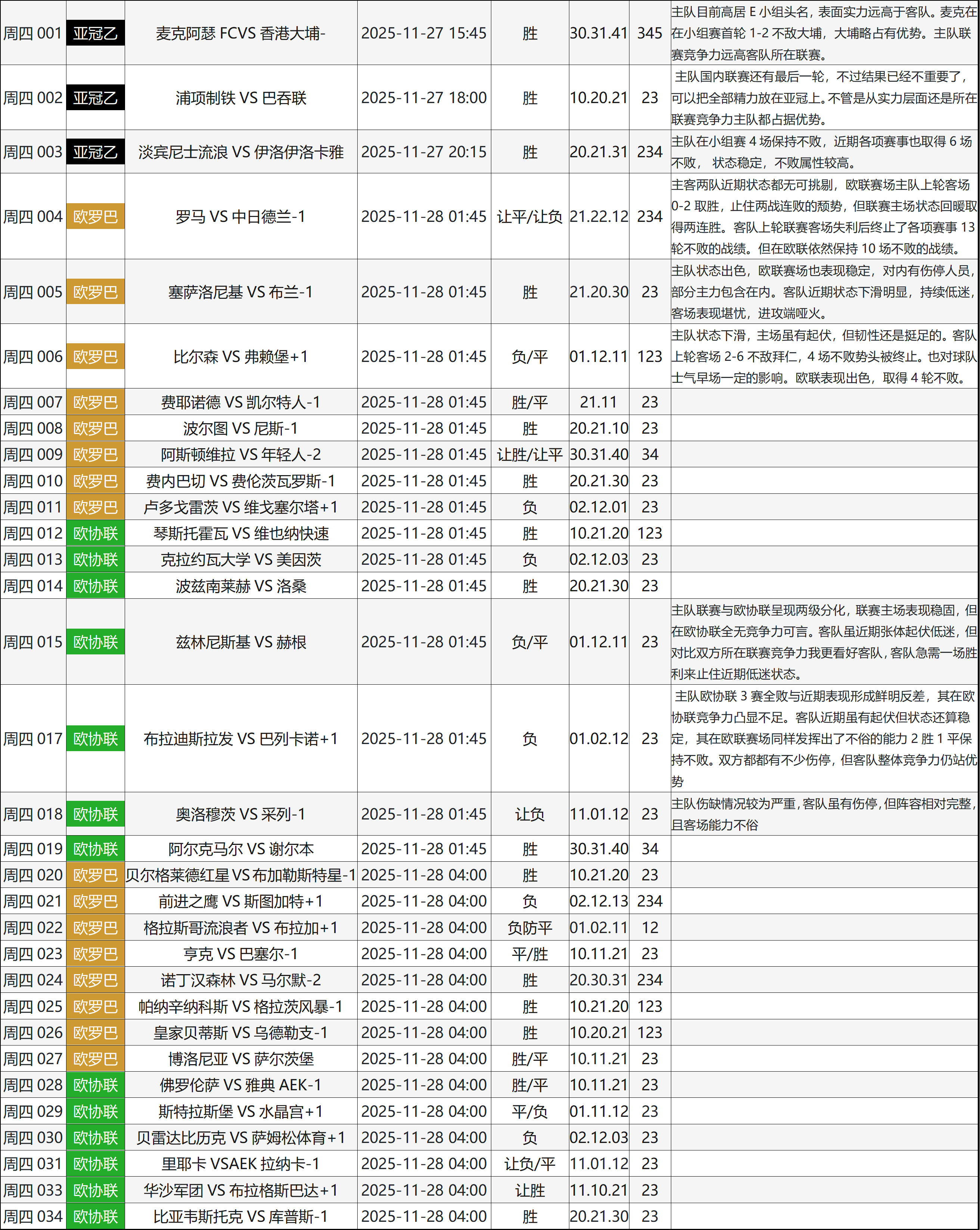This screenshot has width=980, height=1230.
Task: Select score cell 02.12.13 for 前进之鹰 match
Action: [x=598, y=901]
